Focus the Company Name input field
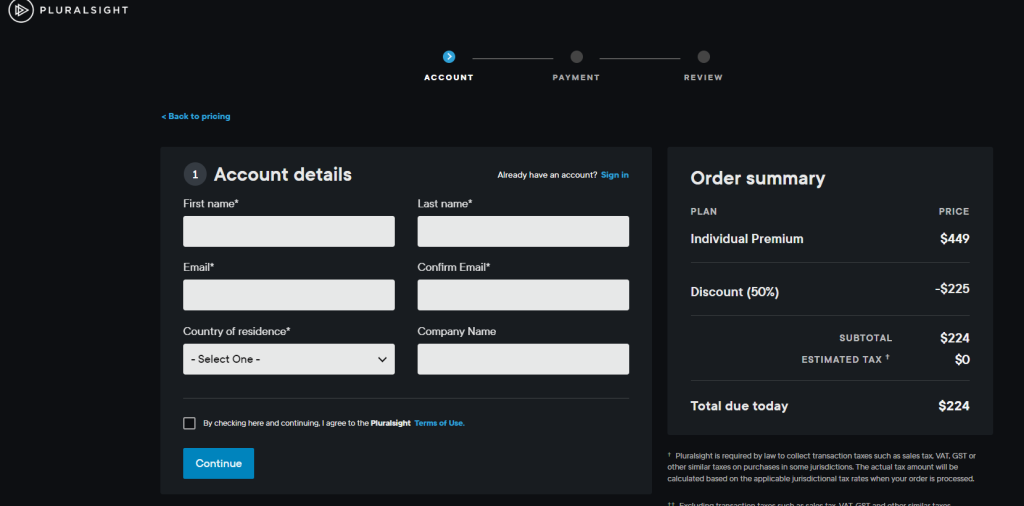This screenshot has width=1024, height=506. [523, 359]
